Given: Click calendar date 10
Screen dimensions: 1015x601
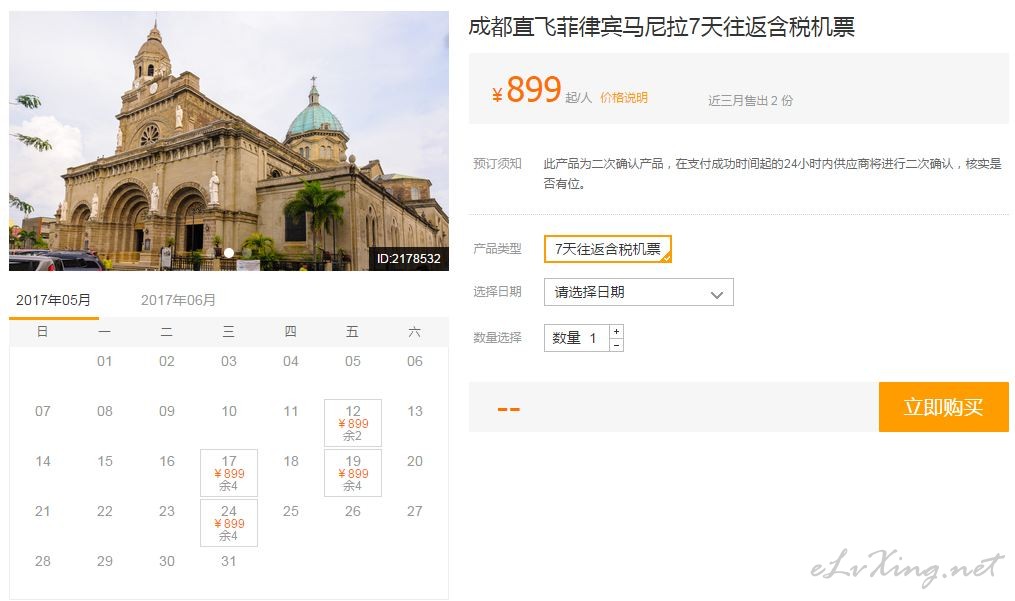Looking at the screenshot, I should (x=229, y=411).
